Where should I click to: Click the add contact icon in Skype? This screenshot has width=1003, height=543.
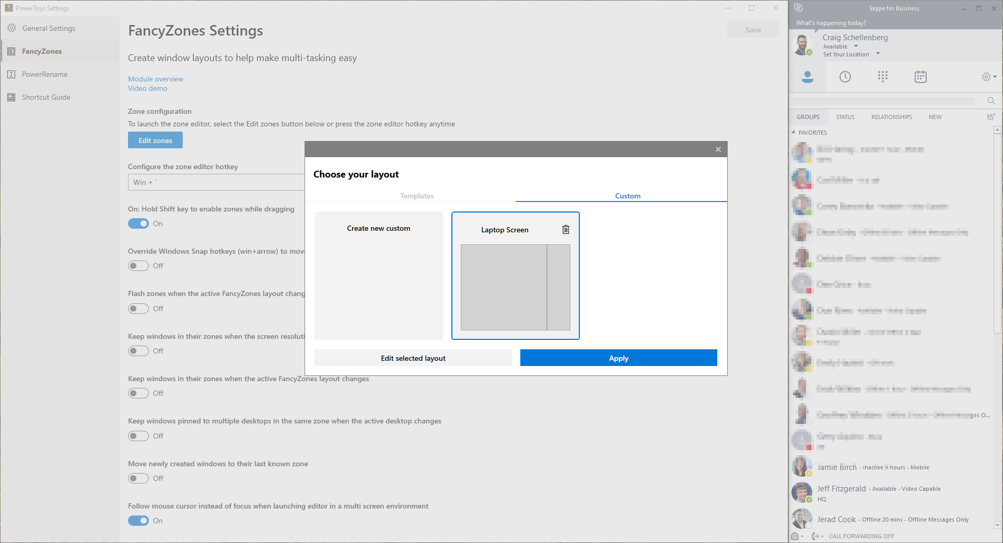[990, 117]
